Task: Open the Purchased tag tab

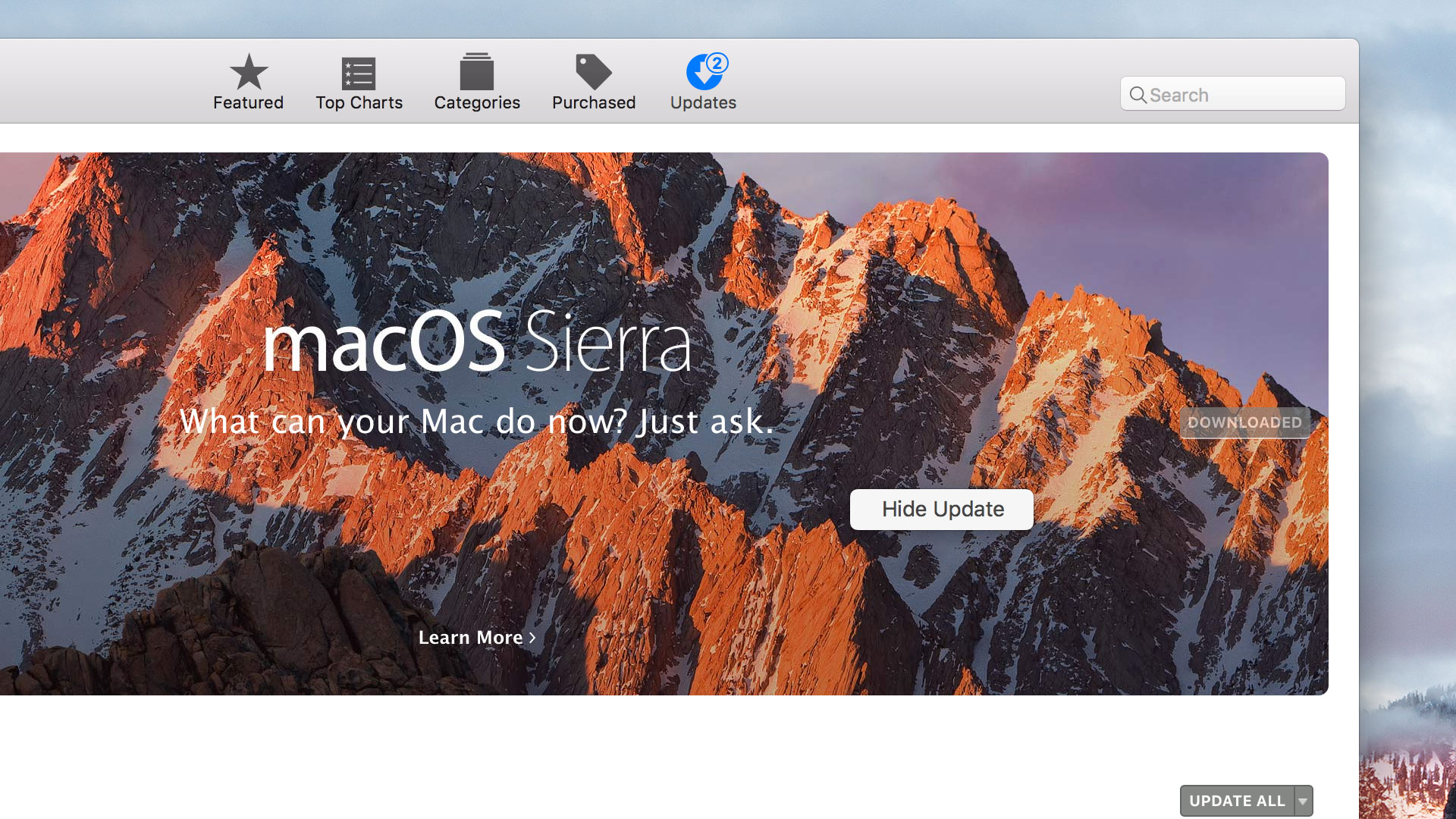Action: coord(594,83)
